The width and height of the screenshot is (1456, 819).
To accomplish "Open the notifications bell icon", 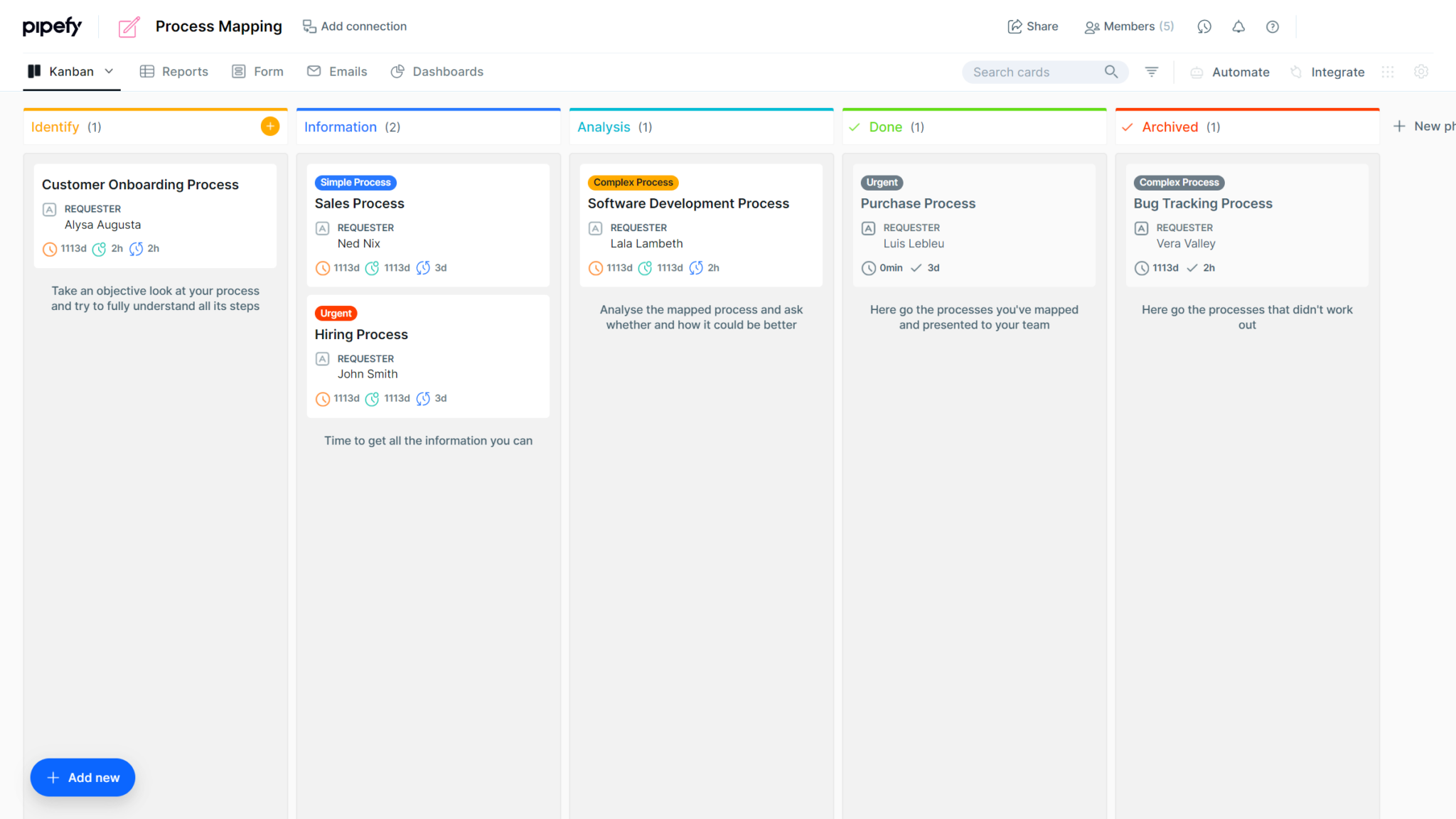I will click(1238, 26).
